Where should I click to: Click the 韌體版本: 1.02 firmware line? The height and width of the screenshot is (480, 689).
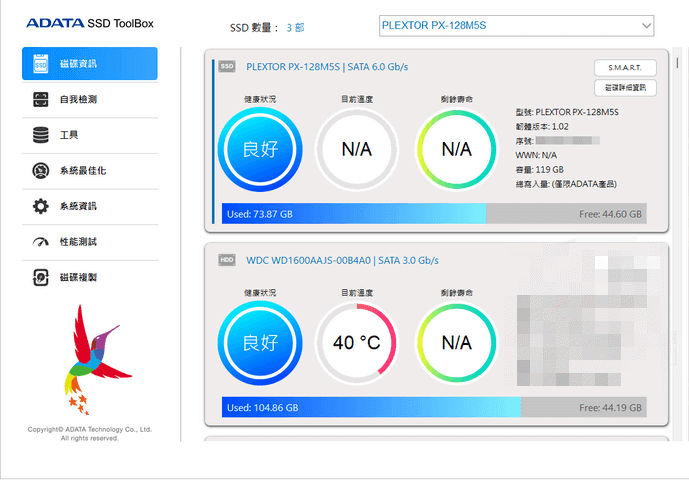(x=542, y=127)
